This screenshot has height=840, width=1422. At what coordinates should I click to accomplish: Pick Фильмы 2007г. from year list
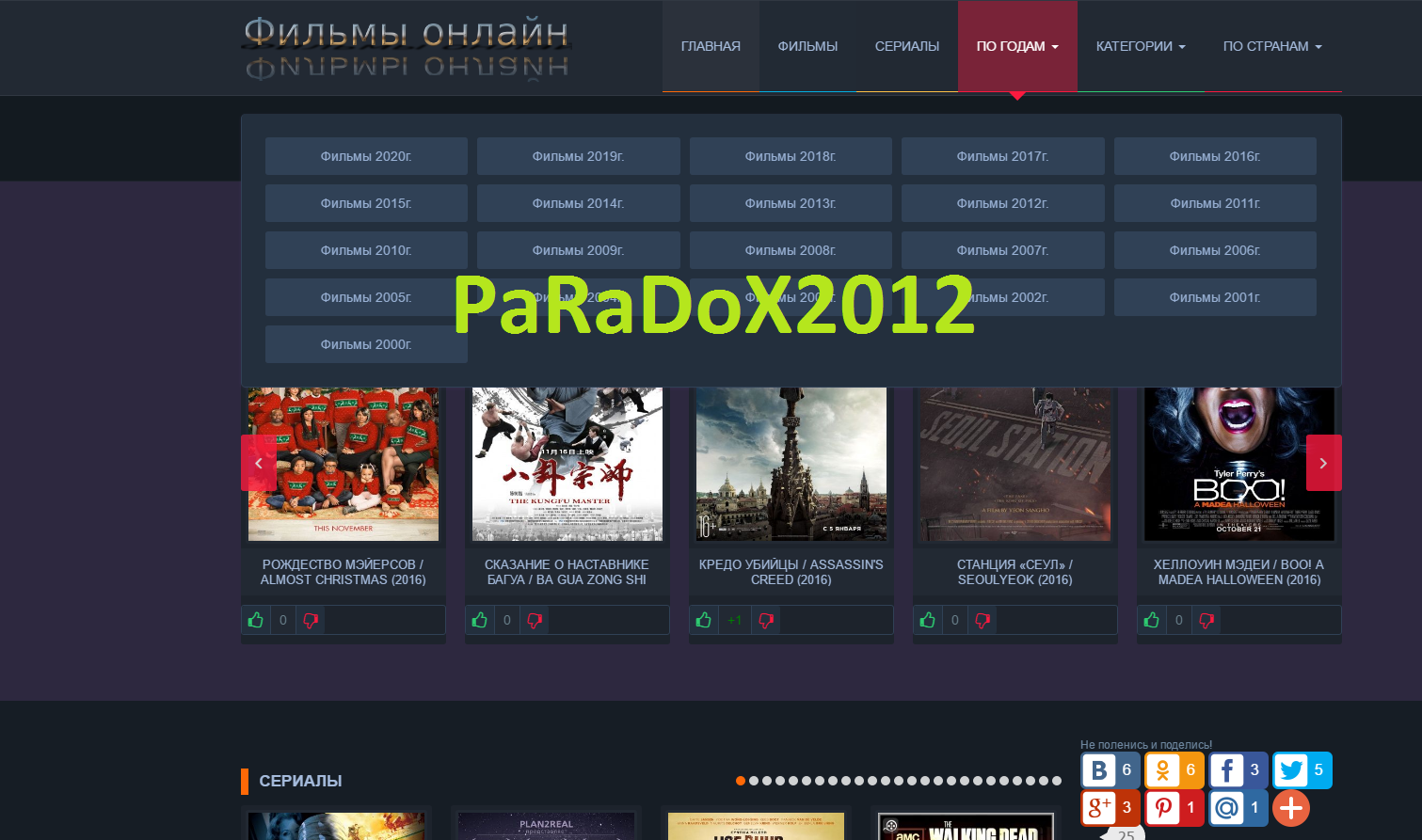tap(1002, 250)
